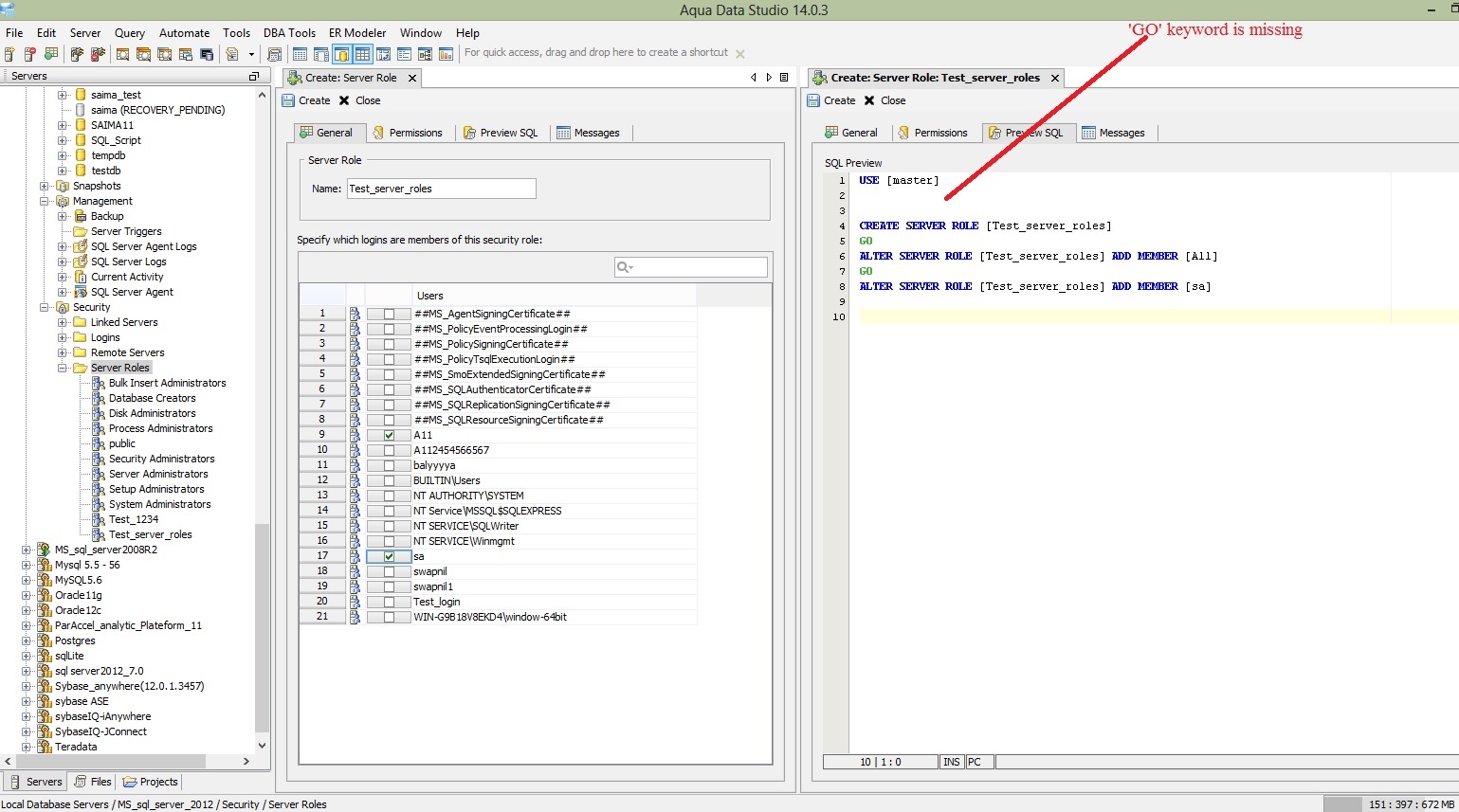
Task: Click Create in the left Server Role editor
Action: (x=306, y=100)
